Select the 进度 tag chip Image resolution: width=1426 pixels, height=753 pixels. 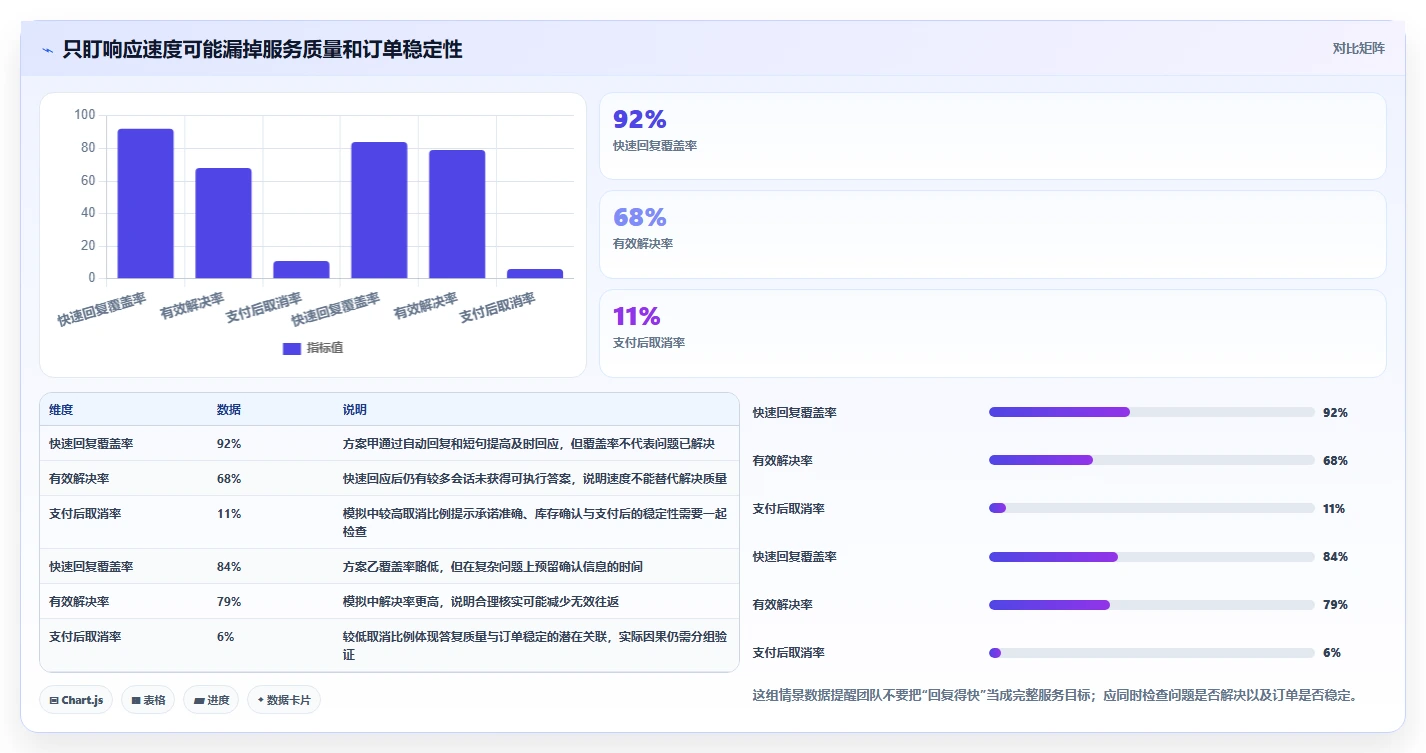pyautogui.click(x=211, y=700)
